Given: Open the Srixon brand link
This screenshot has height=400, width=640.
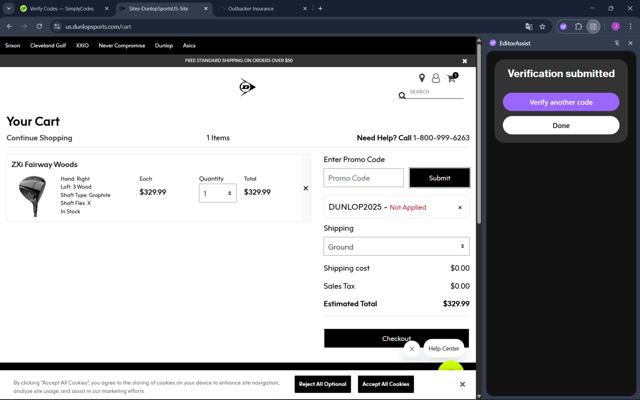Looking at the screenshot, I should 12,45.
